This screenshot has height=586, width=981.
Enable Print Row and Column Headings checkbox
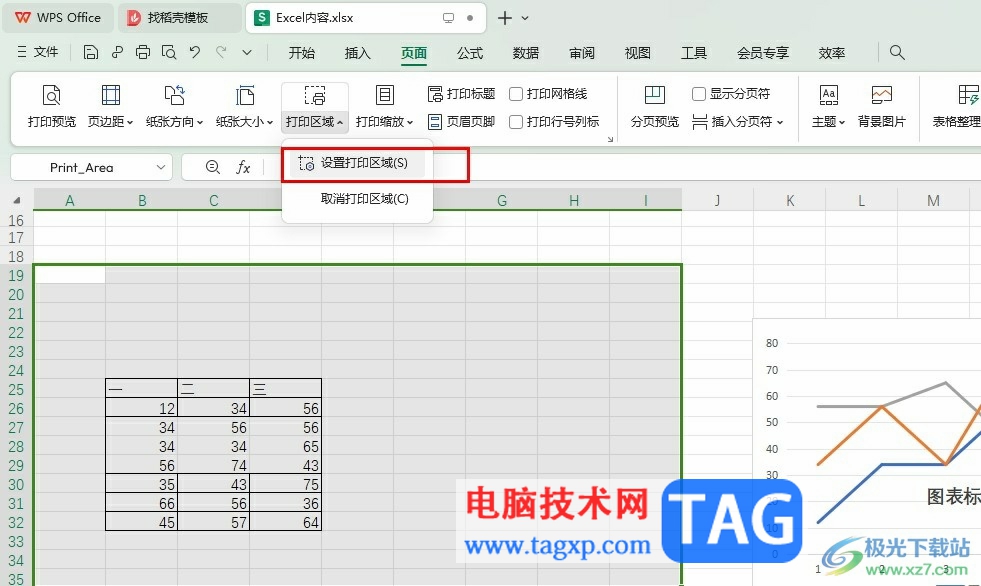click(516, 121)
